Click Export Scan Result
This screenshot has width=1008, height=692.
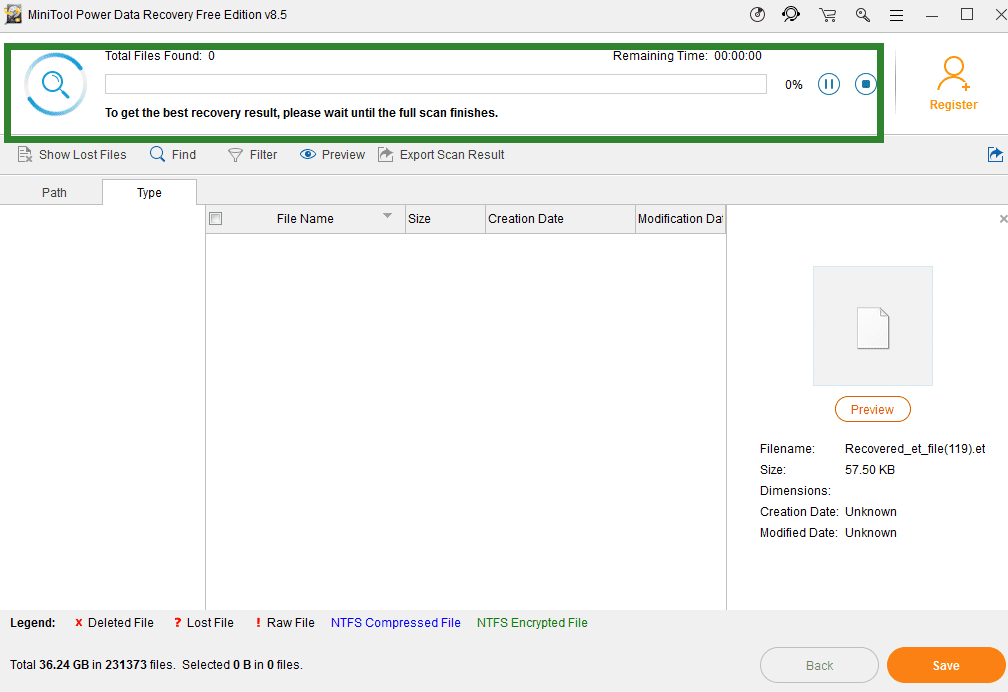pyautogui.click(x=441, y=154)
